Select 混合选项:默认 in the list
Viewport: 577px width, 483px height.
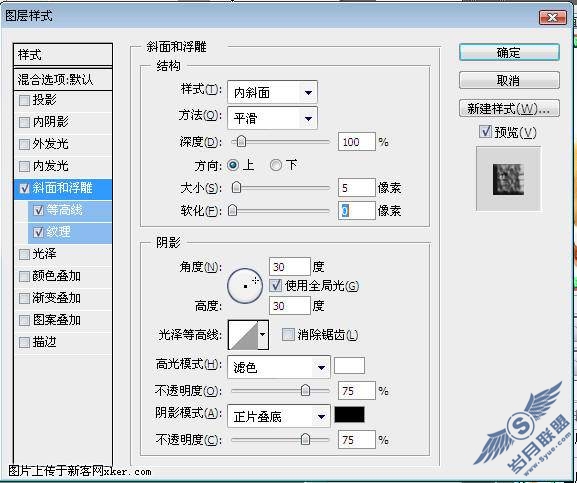coord(63,79)
